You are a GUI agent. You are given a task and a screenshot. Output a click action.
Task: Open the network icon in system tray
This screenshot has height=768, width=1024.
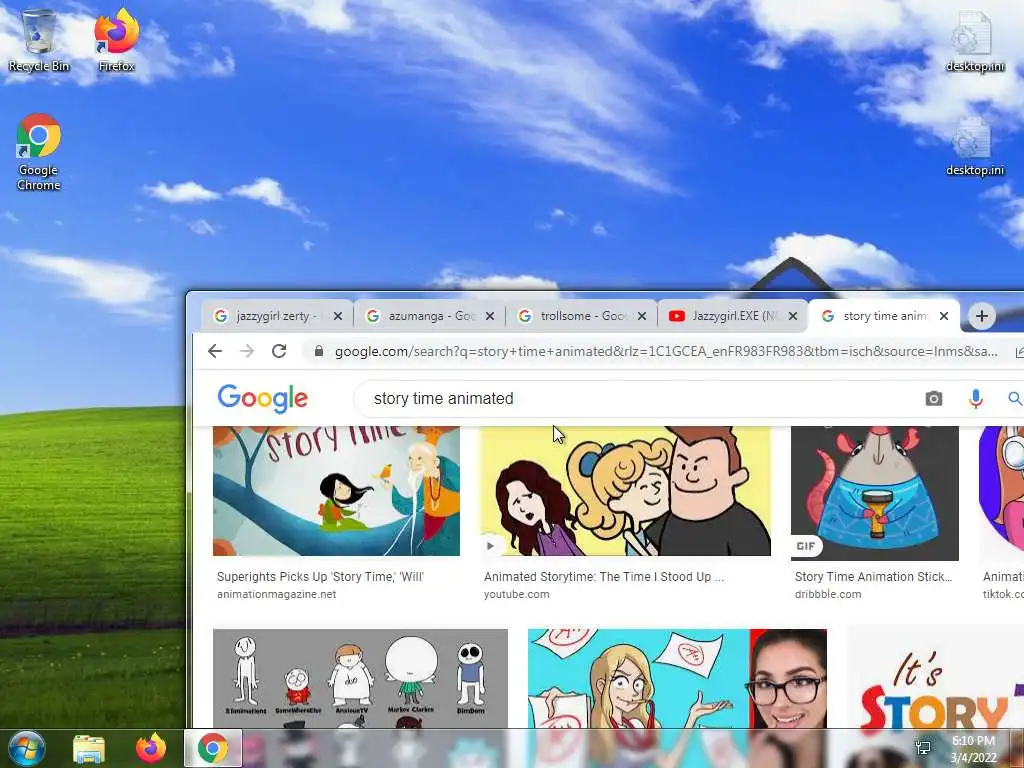click(x=923, y=748)
